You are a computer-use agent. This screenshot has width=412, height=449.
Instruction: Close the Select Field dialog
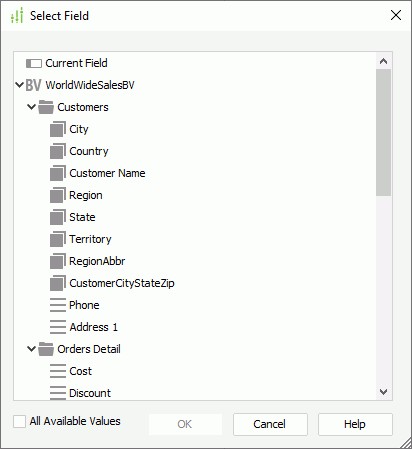click(396, 15)
